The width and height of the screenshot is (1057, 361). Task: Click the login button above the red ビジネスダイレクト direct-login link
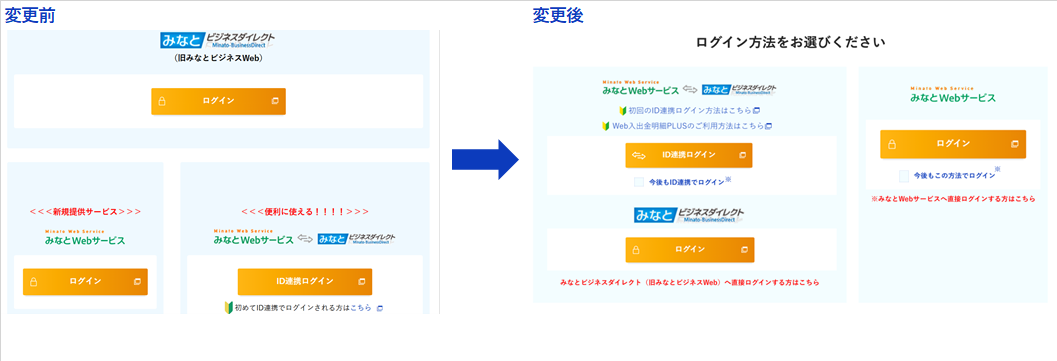[690, 249]
